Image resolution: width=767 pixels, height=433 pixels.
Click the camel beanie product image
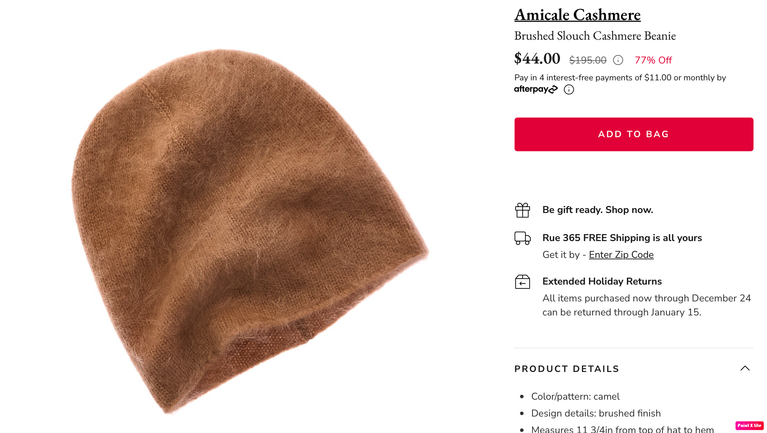click(249, 231)
